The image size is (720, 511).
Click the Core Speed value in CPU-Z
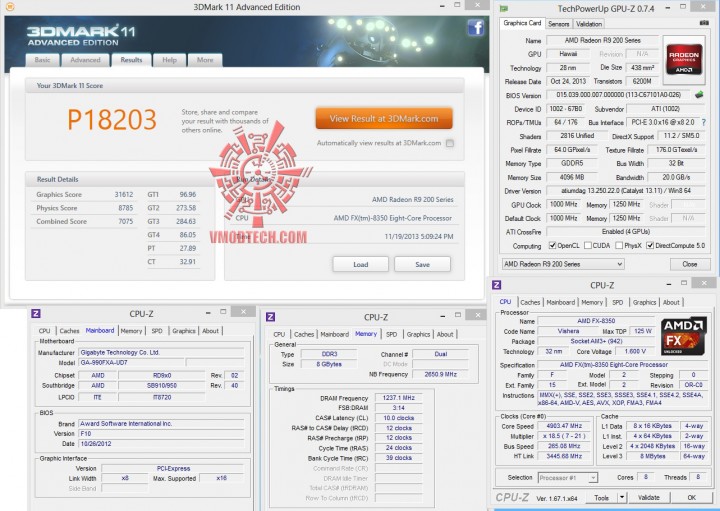564,426
